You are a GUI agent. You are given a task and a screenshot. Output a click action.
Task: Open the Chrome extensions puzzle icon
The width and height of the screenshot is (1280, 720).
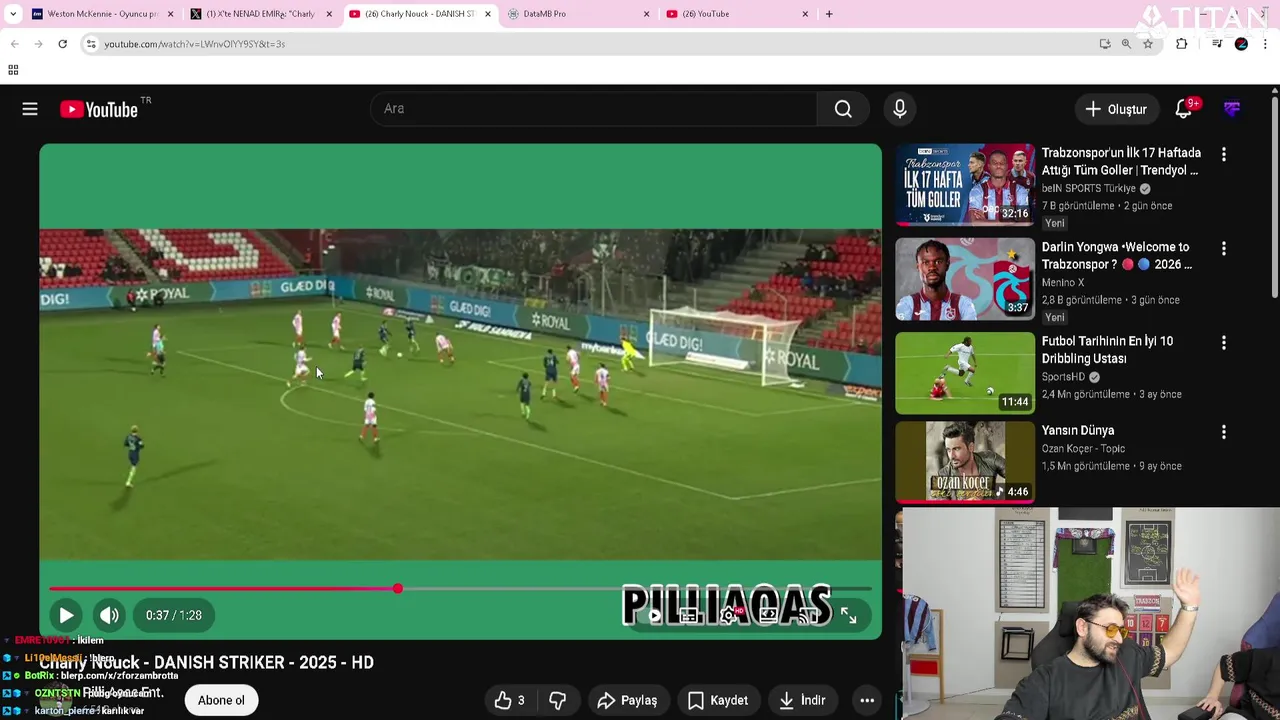tap(1182, 44)
